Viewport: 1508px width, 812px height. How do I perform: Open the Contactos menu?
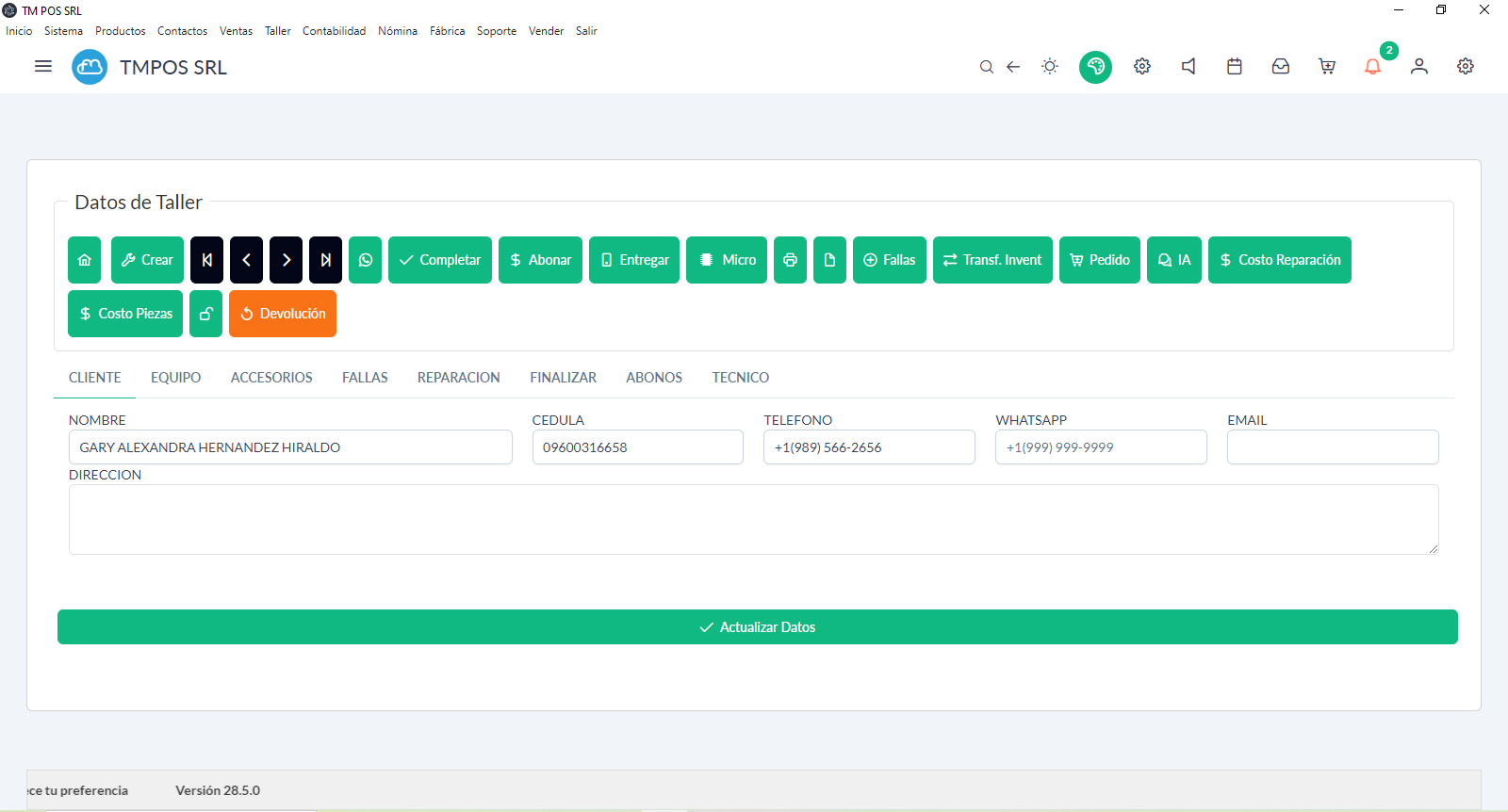click(x=182, y=31)
